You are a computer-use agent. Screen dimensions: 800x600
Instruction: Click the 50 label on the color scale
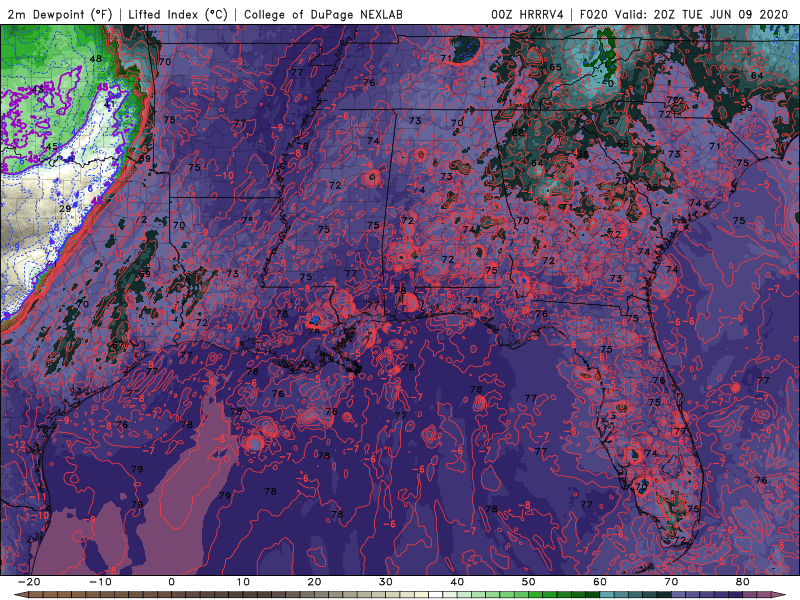[x=529, y=582]
